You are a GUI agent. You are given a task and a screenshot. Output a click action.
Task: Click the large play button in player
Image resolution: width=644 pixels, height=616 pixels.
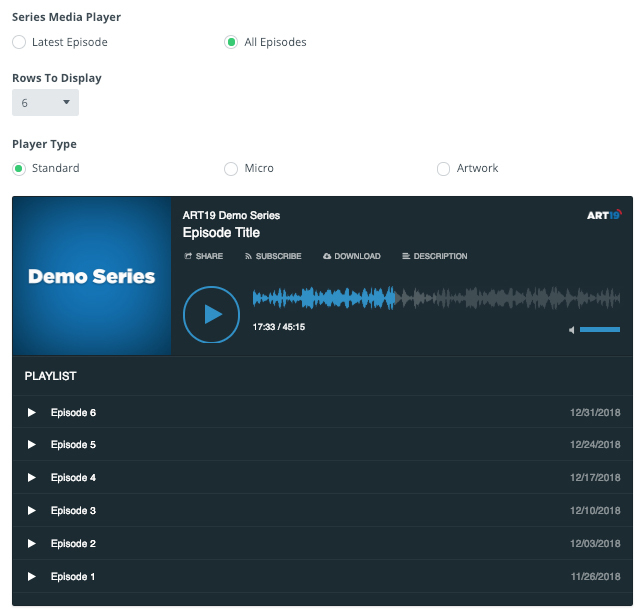point(211,315)
